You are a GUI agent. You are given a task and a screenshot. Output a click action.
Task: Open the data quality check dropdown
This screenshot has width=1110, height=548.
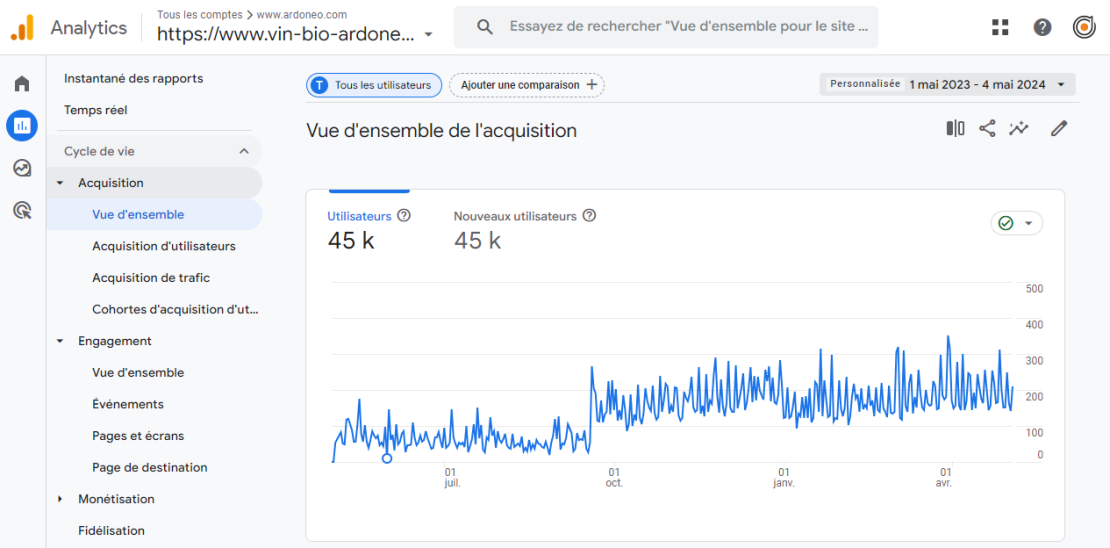pos(1016,223)
